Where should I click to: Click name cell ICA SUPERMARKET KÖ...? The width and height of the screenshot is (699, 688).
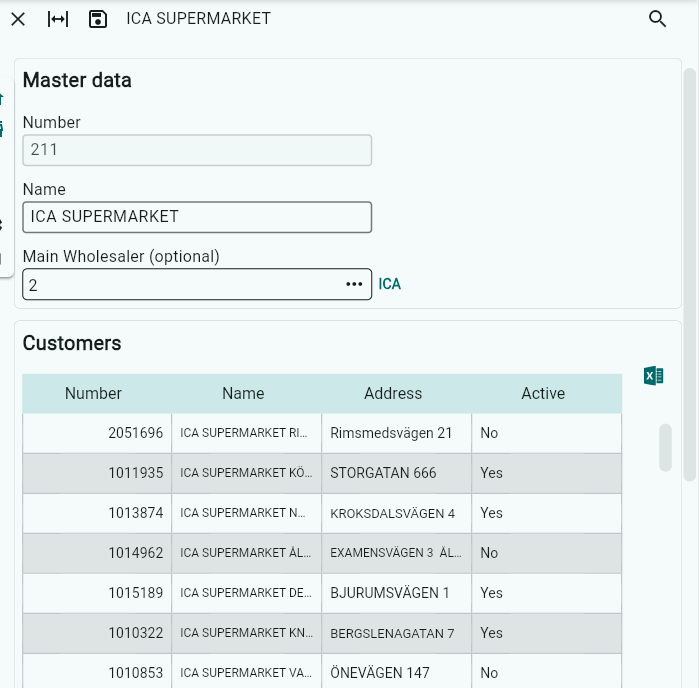coord(247,473)
